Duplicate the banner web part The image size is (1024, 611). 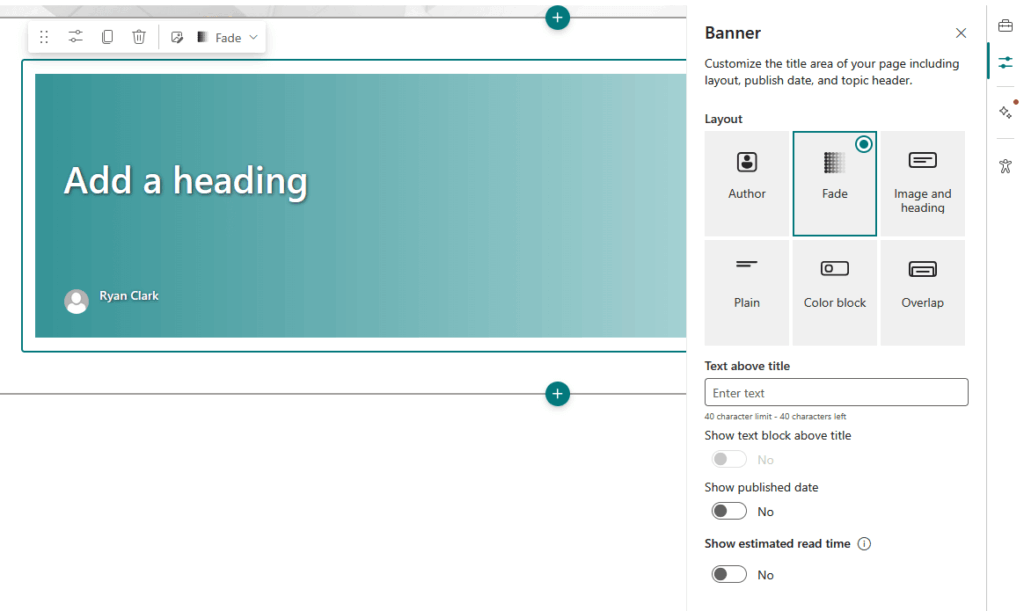(x=107, y=37)
